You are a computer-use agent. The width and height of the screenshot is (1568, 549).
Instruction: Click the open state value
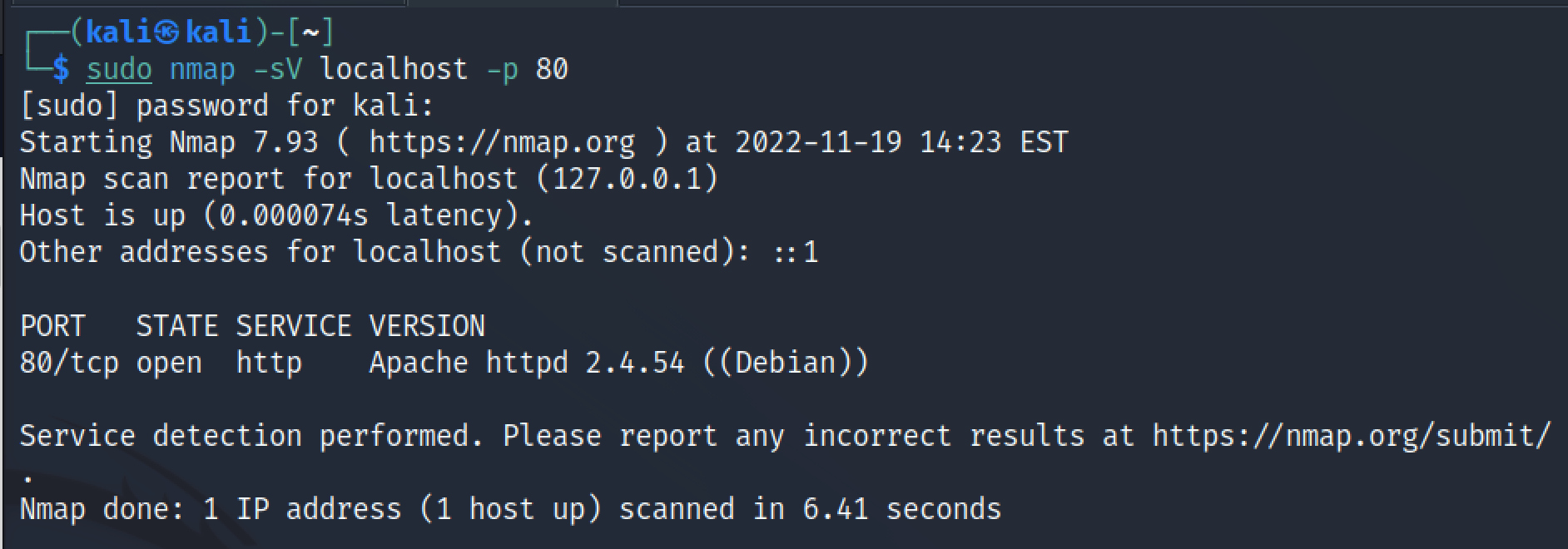(x=169, y=363)
